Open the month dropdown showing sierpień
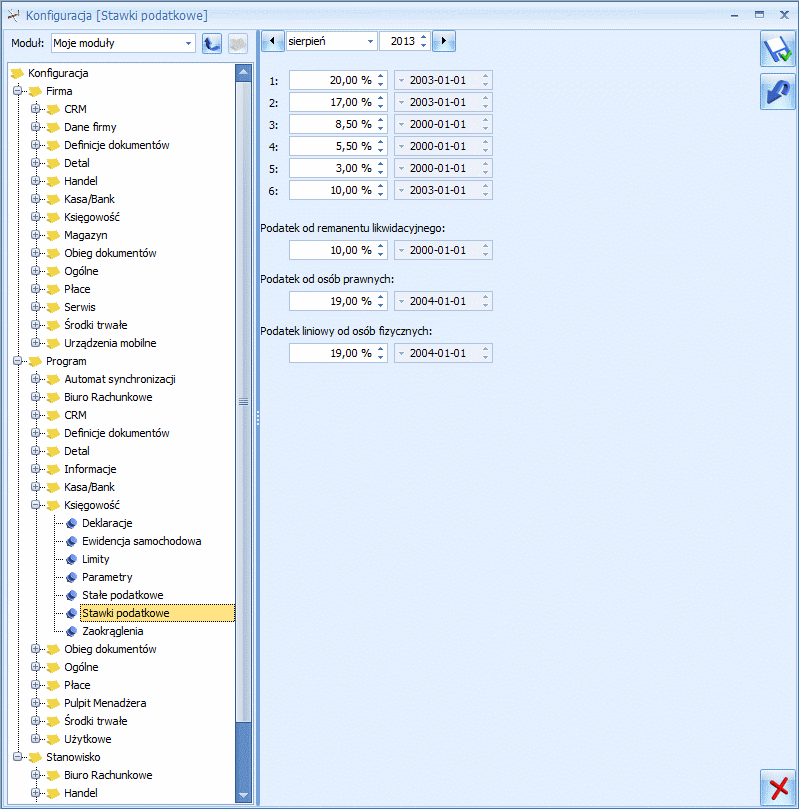 (370, 41)
